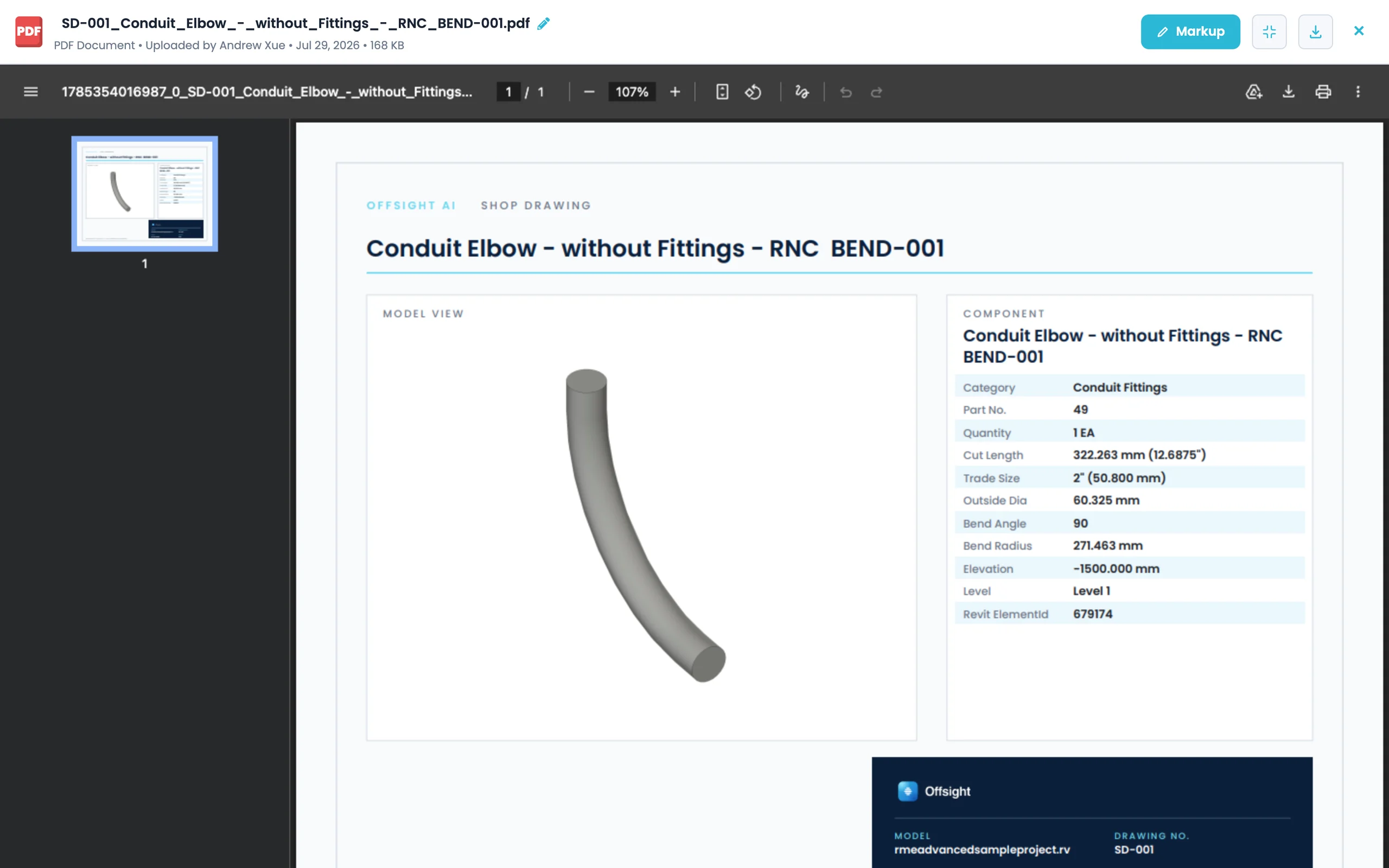
Task: Edit the current page number field
Action: coord(508,92)
